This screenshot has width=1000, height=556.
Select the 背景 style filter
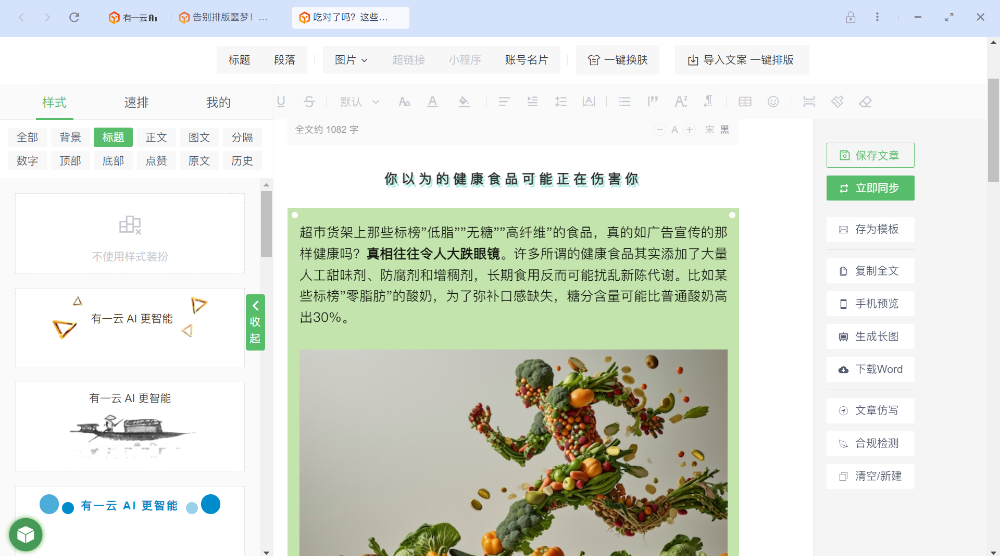point(70,137)
